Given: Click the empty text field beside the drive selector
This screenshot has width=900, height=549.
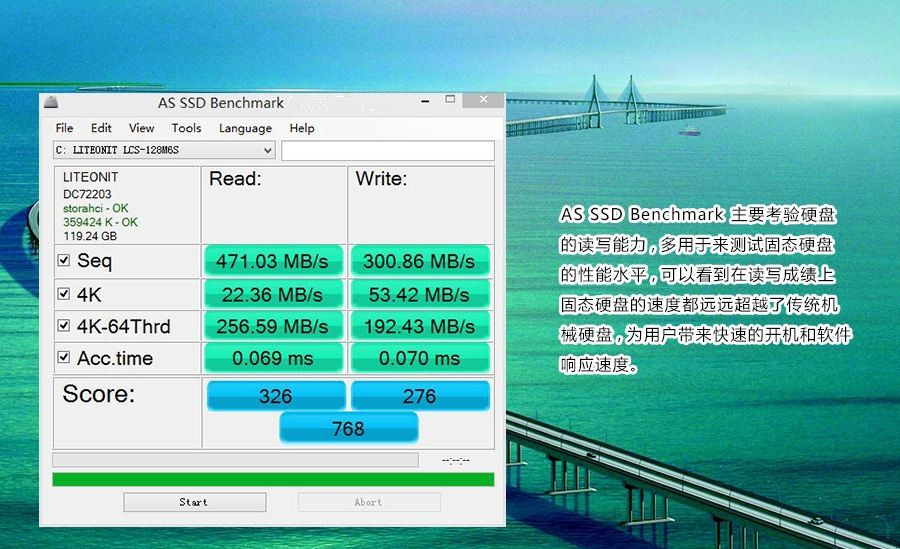Looking at the screenshot, I should tap(388, 150).
